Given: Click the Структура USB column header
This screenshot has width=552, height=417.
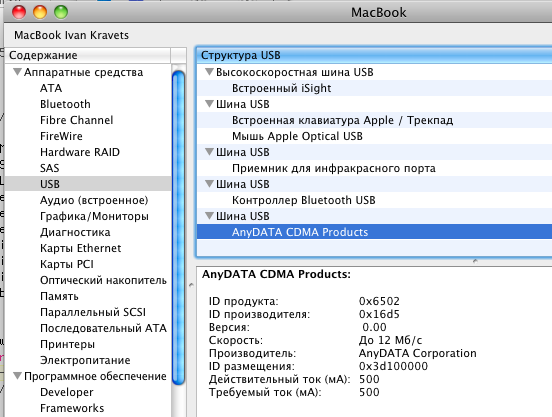Looking at the screenshot, I should 374,55.
